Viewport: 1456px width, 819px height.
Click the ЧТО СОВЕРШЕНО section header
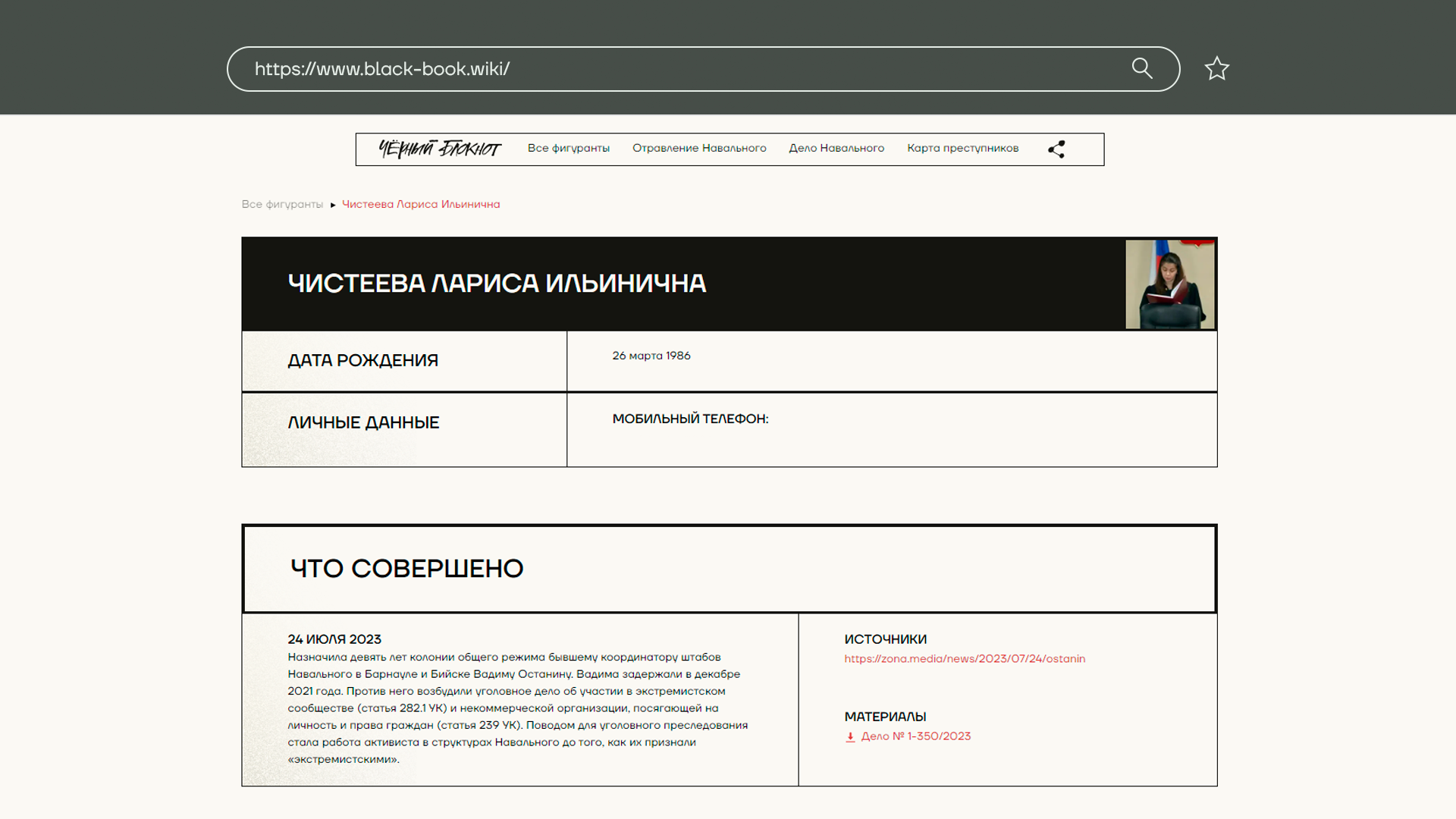[407, 569]
